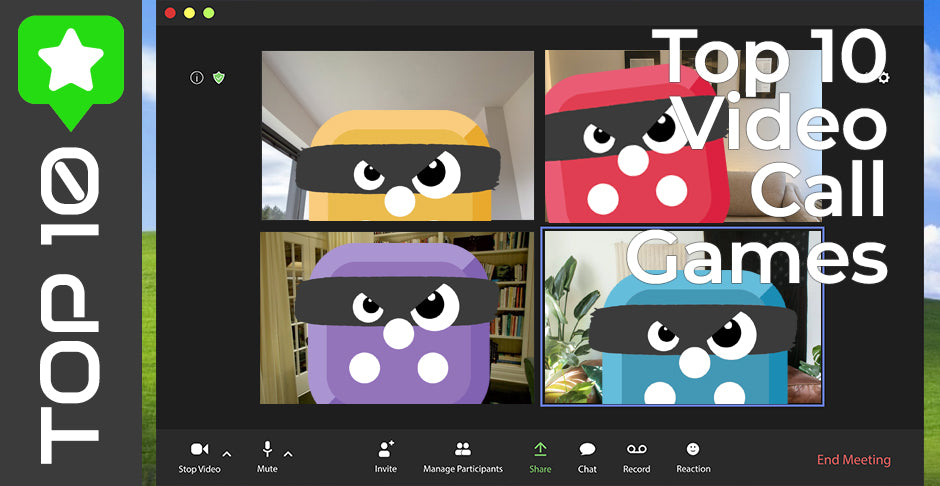Select the yellow dice video tile

tap(397, 135)
